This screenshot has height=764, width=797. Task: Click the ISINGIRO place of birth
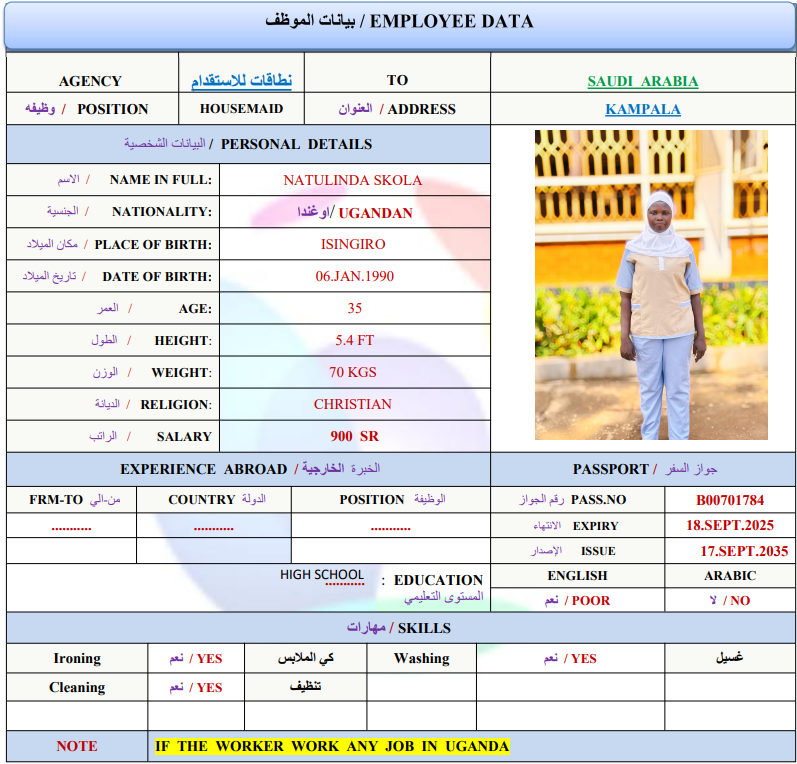pos(353,244)
